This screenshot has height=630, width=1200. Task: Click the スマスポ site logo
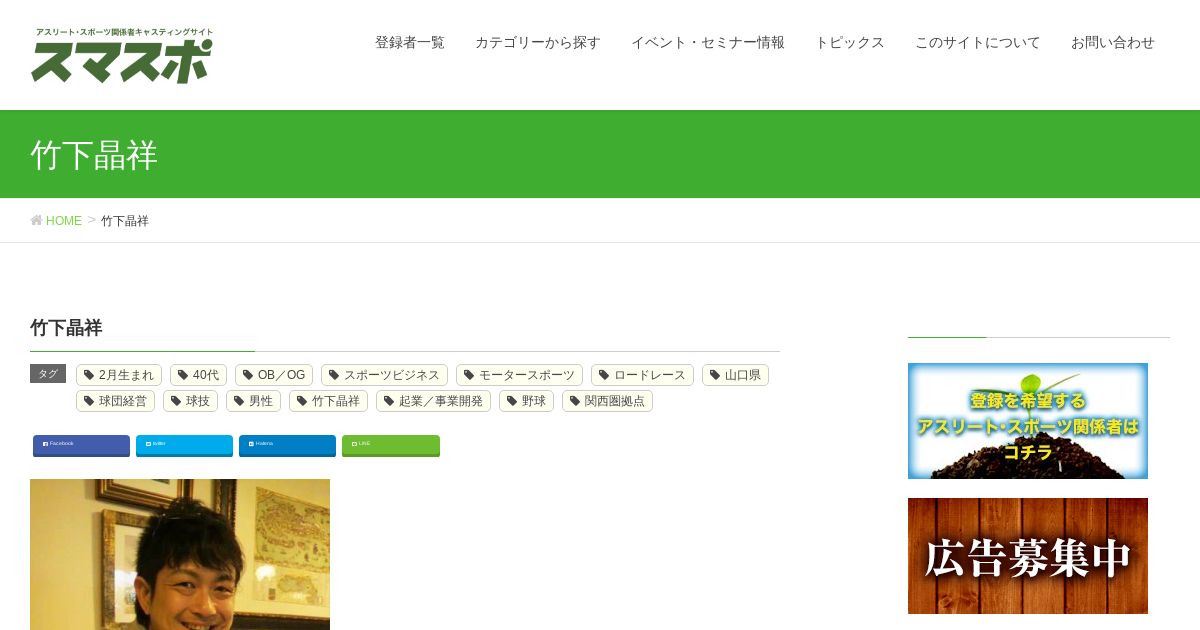(x=122, y=56)
